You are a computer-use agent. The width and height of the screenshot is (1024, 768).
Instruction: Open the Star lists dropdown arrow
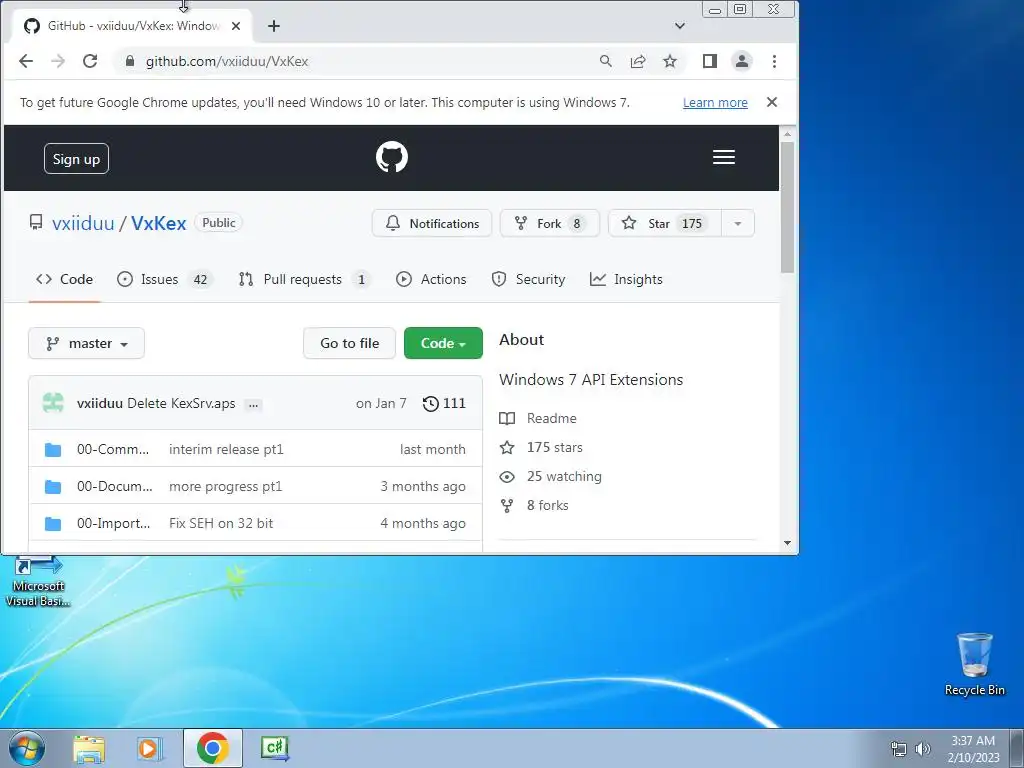[738, 223]
